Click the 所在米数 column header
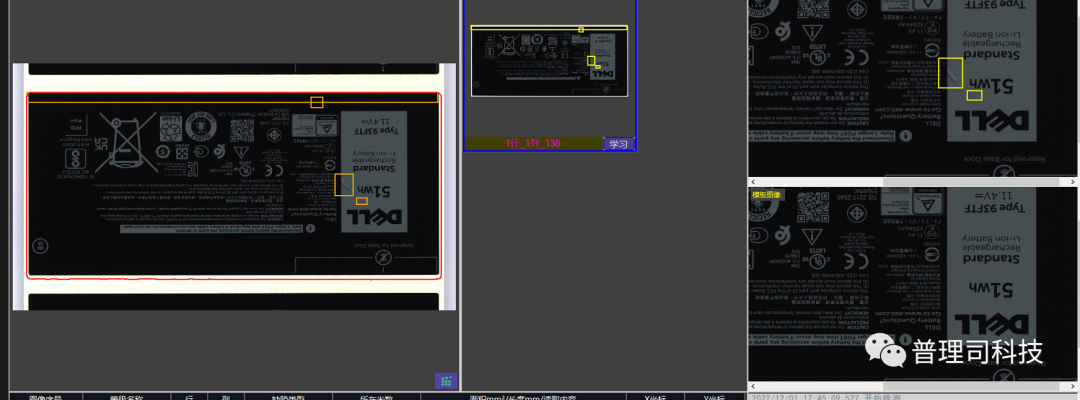The width and height of the screenshot is (1080, 400). [376, 397]
